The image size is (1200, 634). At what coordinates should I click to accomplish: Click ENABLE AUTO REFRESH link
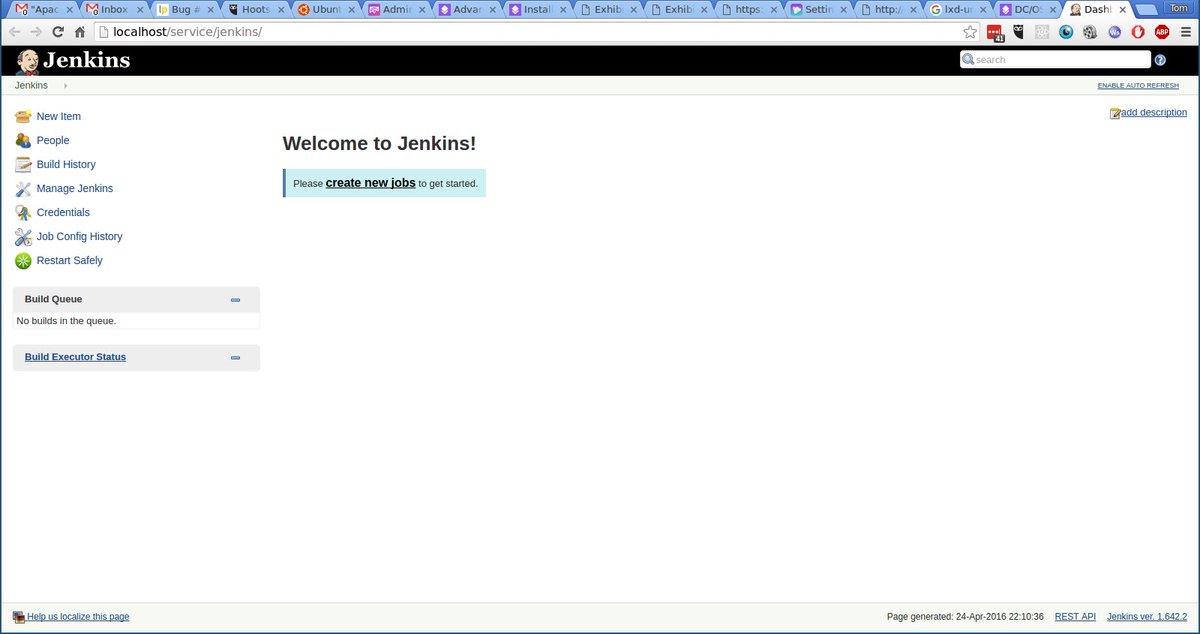(x=1138, y=86)
